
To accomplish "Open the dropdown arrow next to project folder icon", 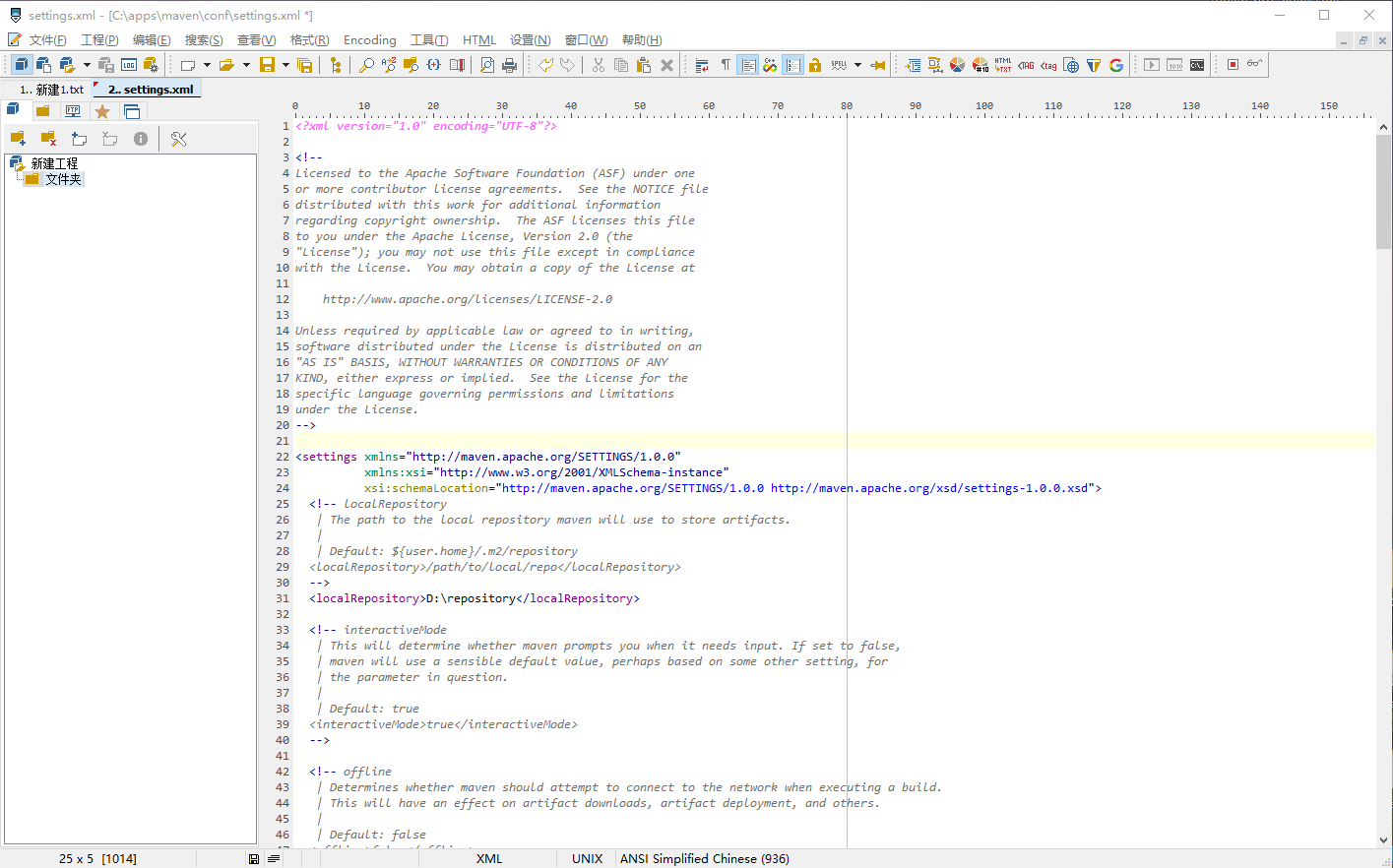I will 87,65.
